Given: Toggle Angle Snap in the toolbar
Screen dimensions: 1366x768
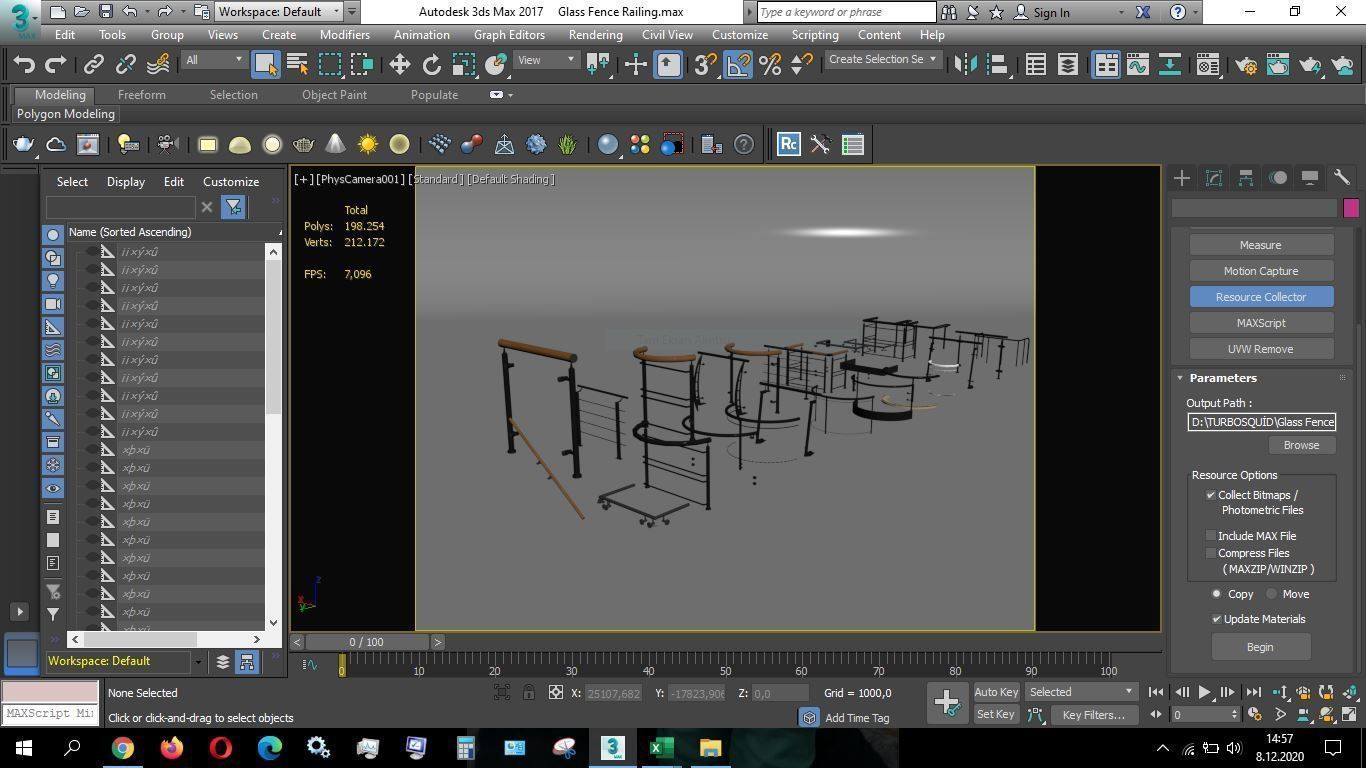Looking at the screenshot, I should pos(737,65).
